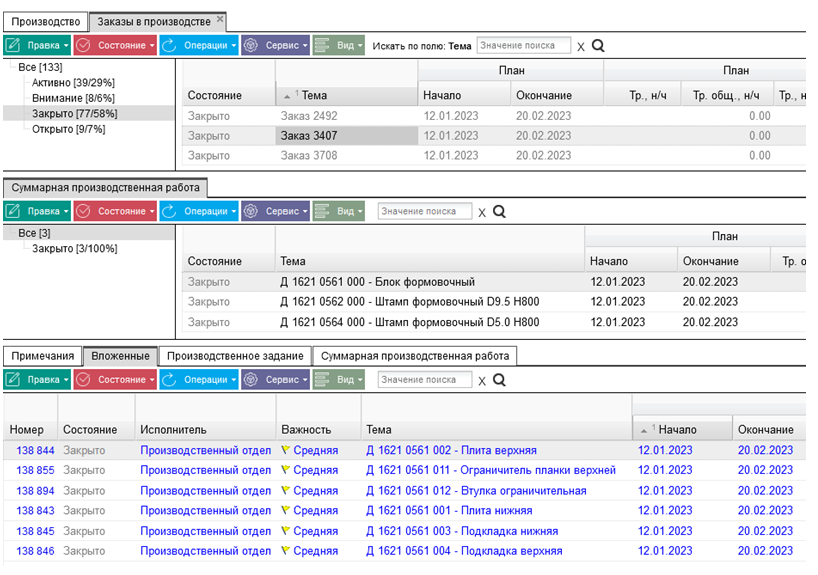
Task: Select the Примечания tab
Action: (43, 356)
